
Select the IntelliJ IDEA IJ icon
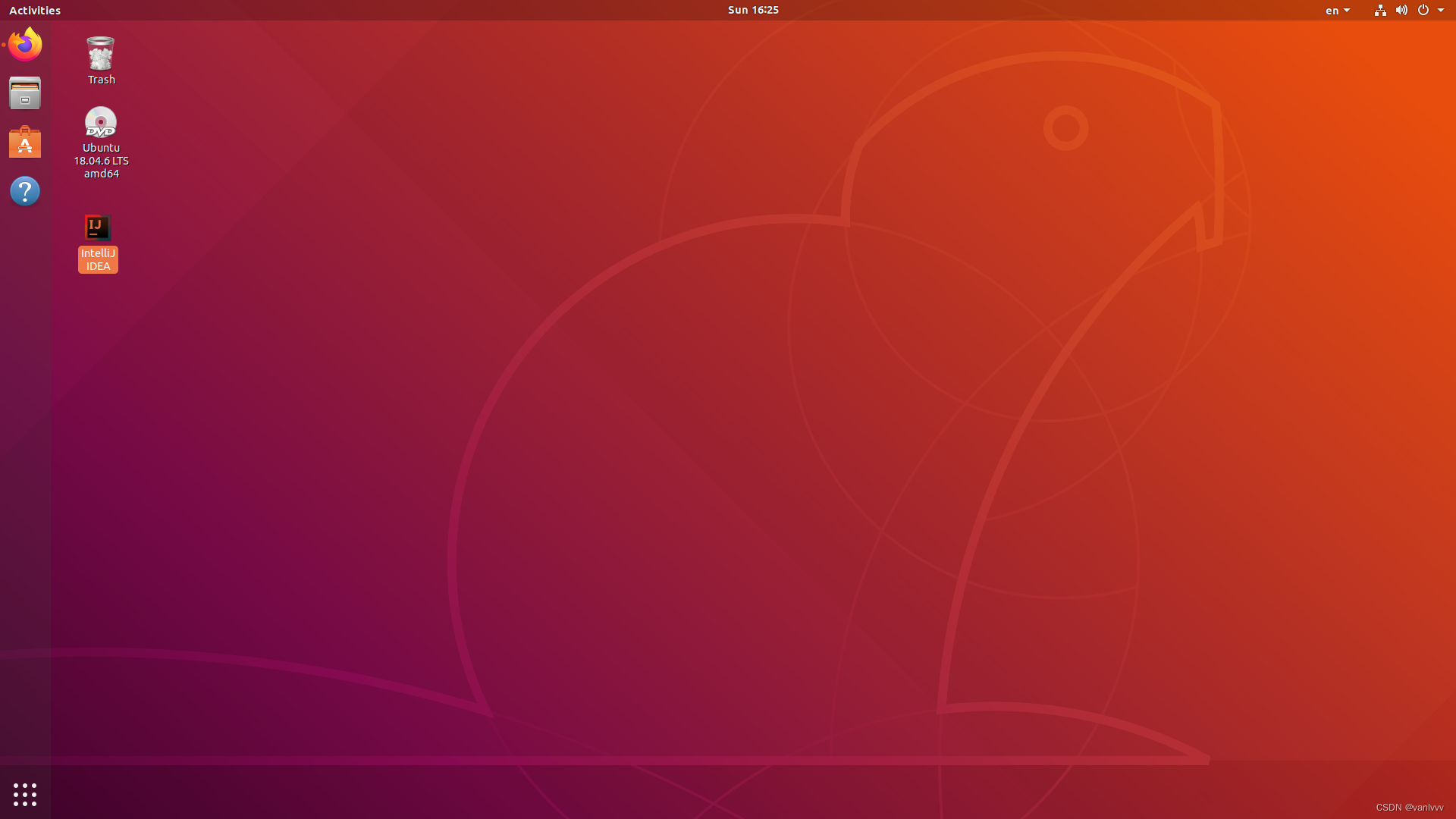(97, 227)
